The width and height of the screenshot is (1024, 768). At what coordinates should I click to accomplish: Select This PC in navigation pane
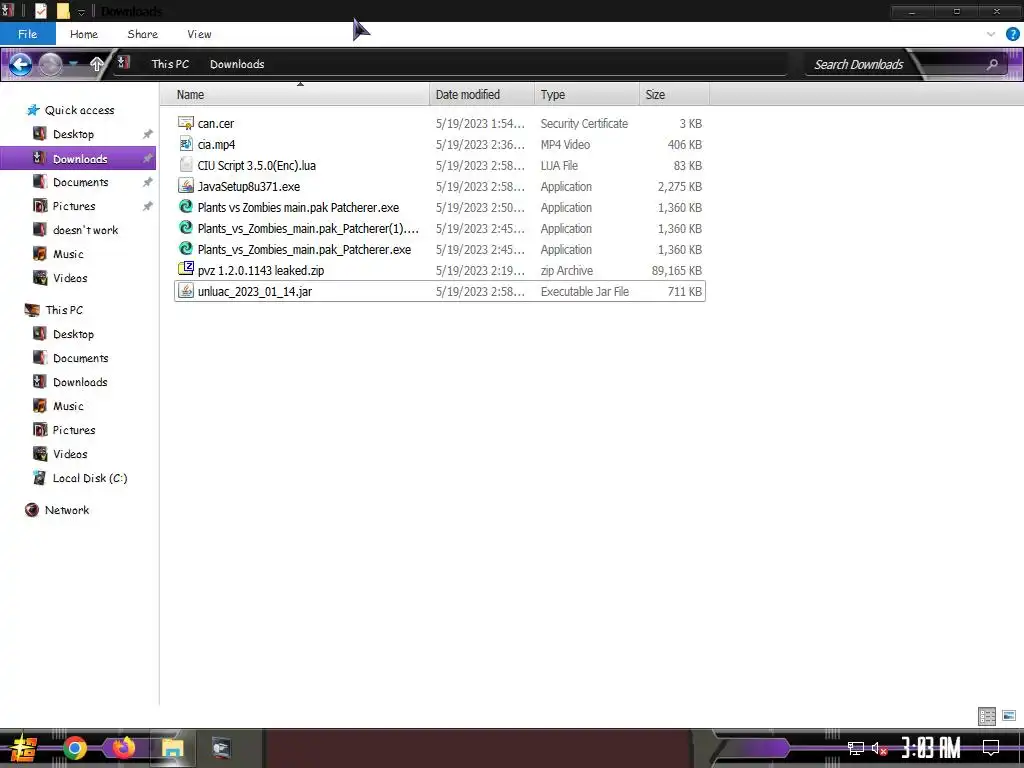(x=64, y=310)
